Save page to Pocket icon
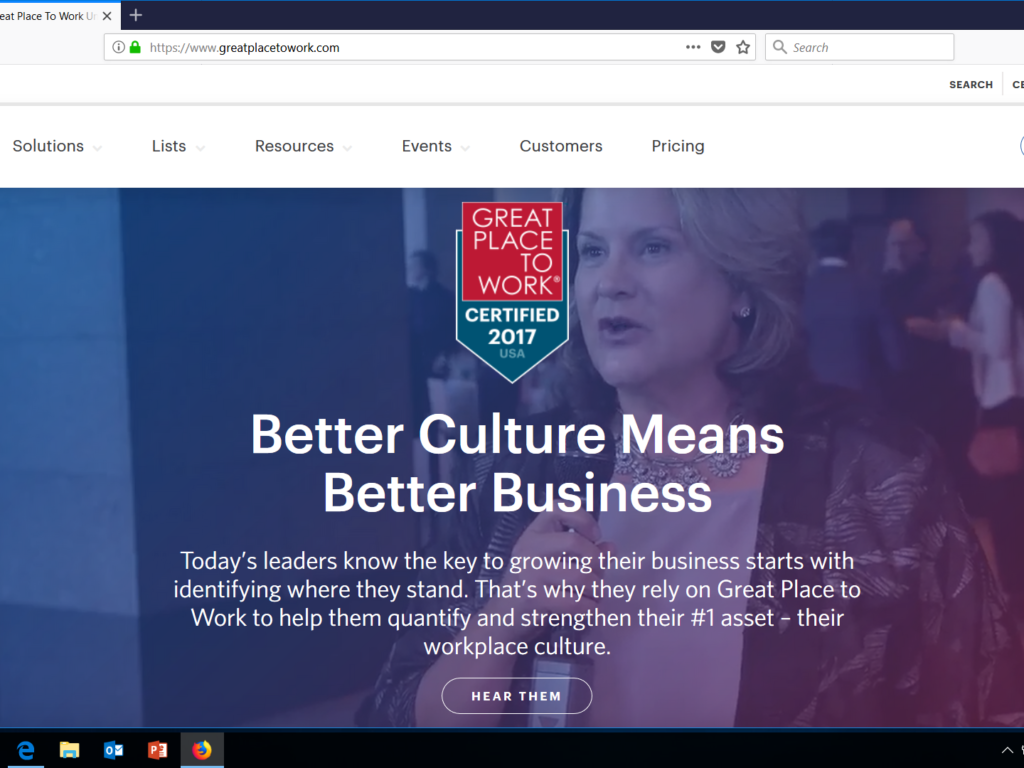The image size is (1024, 768). pos(718,47)
